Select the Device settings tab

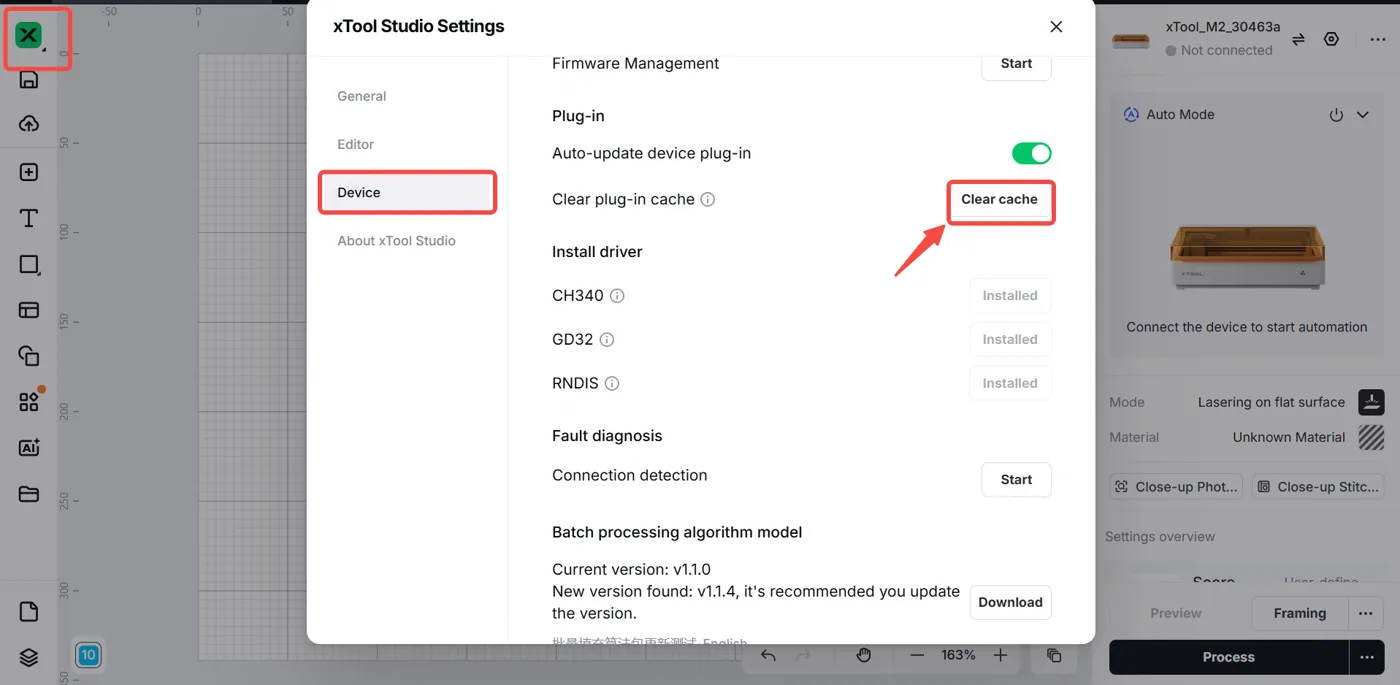coord(407,192)
